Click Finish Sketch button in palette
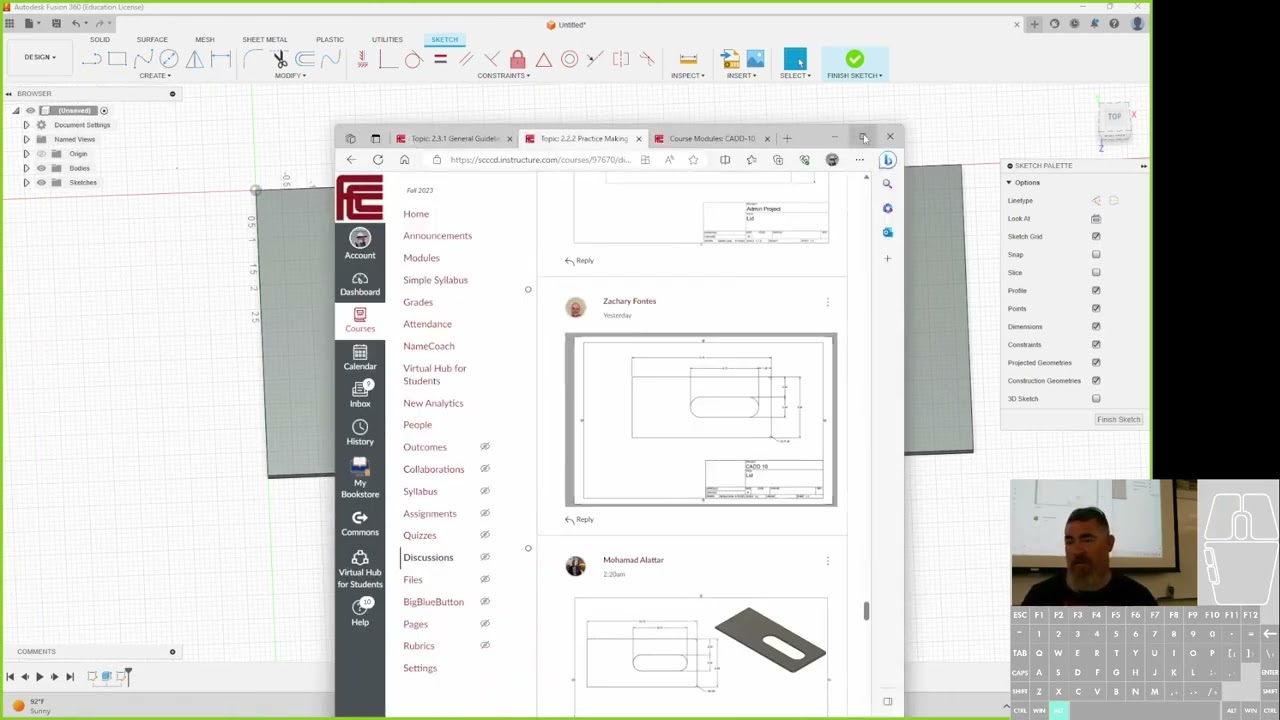Screen dimensions: 1280x720 [1118, 419]
